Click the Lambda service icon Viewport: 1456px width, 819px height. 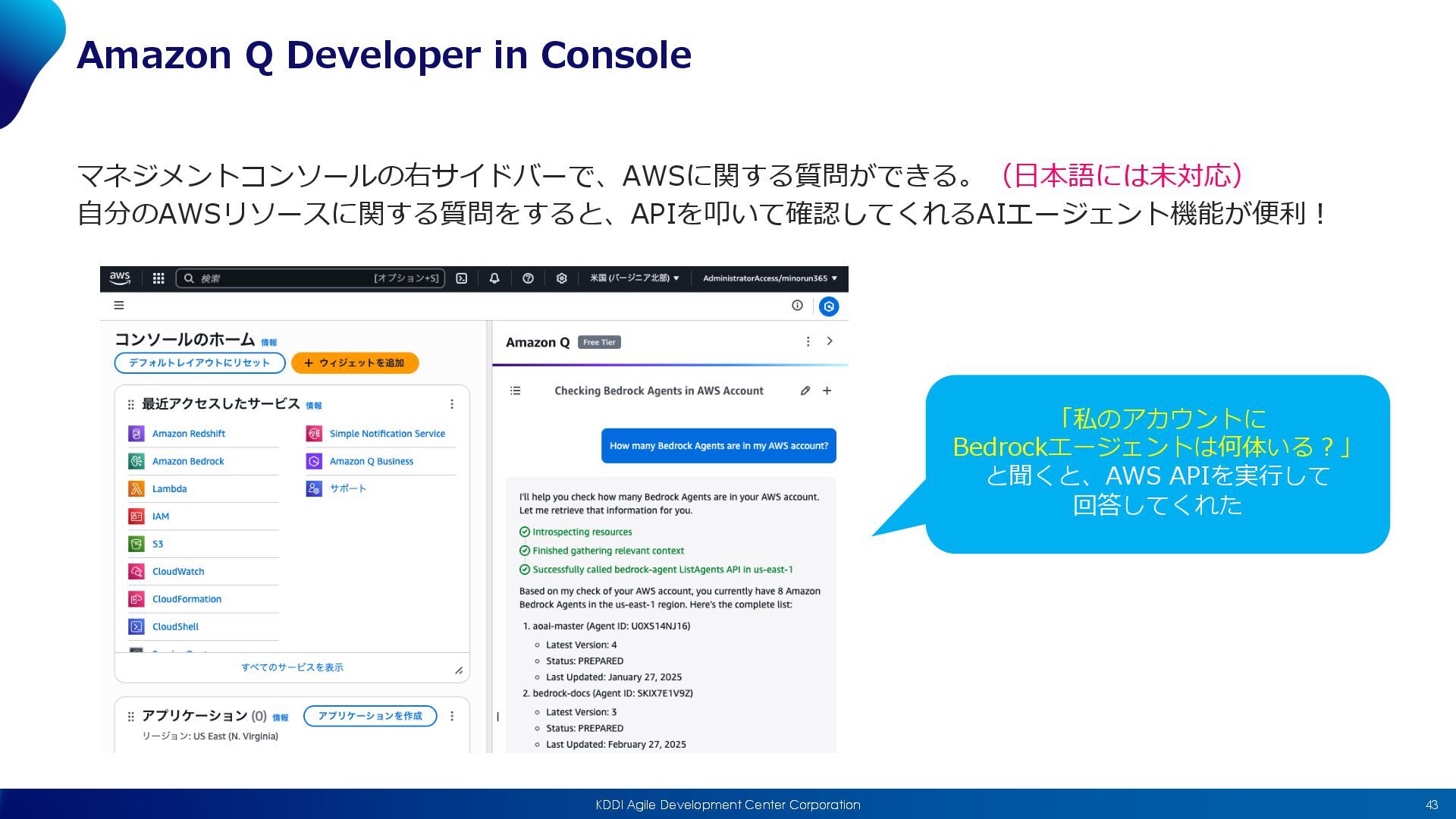pyautogui.click(x=136, y=489)
